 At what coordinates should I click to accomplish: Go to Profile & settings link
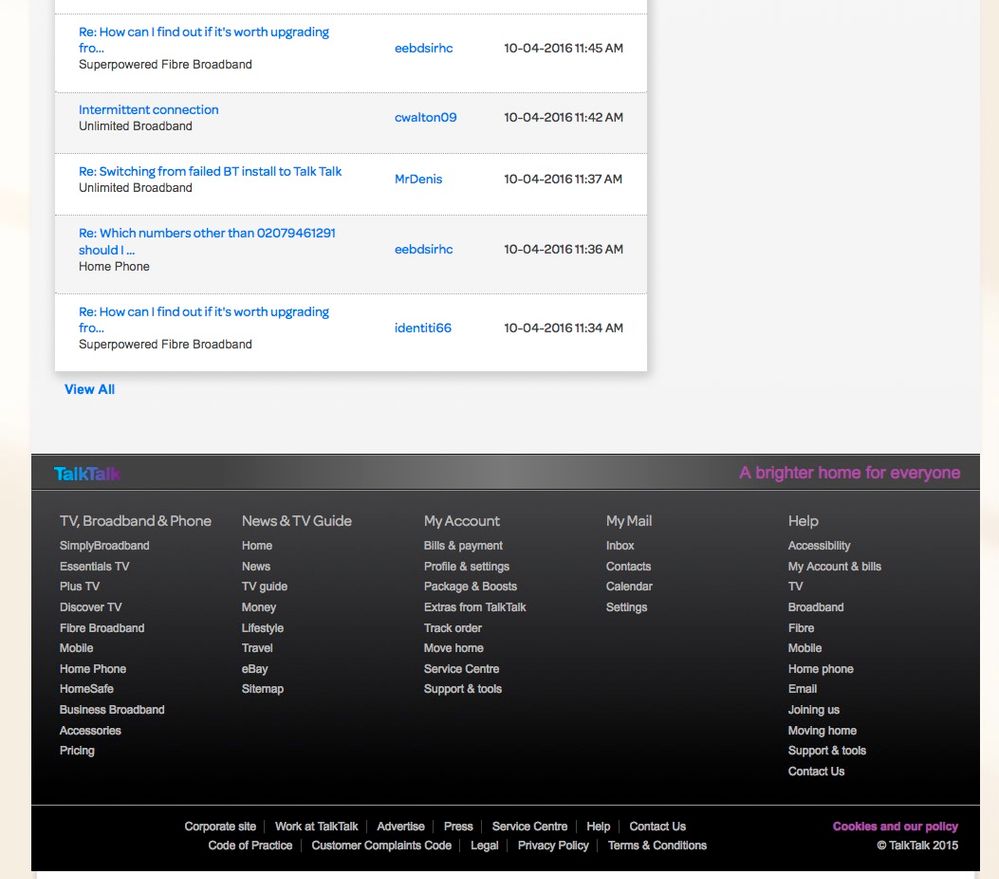pos(467,566)
